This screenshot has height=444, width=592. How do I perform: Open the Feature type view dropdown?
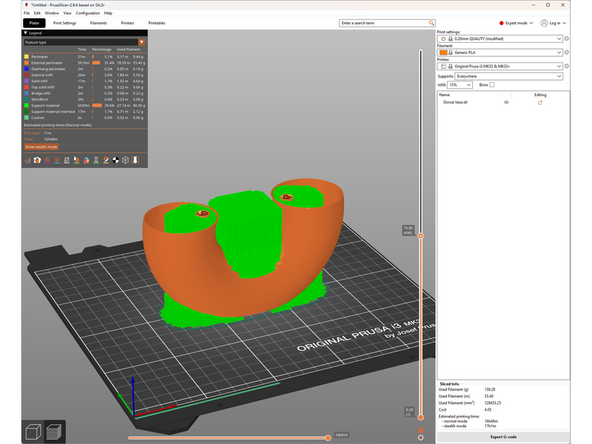pyautogui.click(x=142, y=42)
